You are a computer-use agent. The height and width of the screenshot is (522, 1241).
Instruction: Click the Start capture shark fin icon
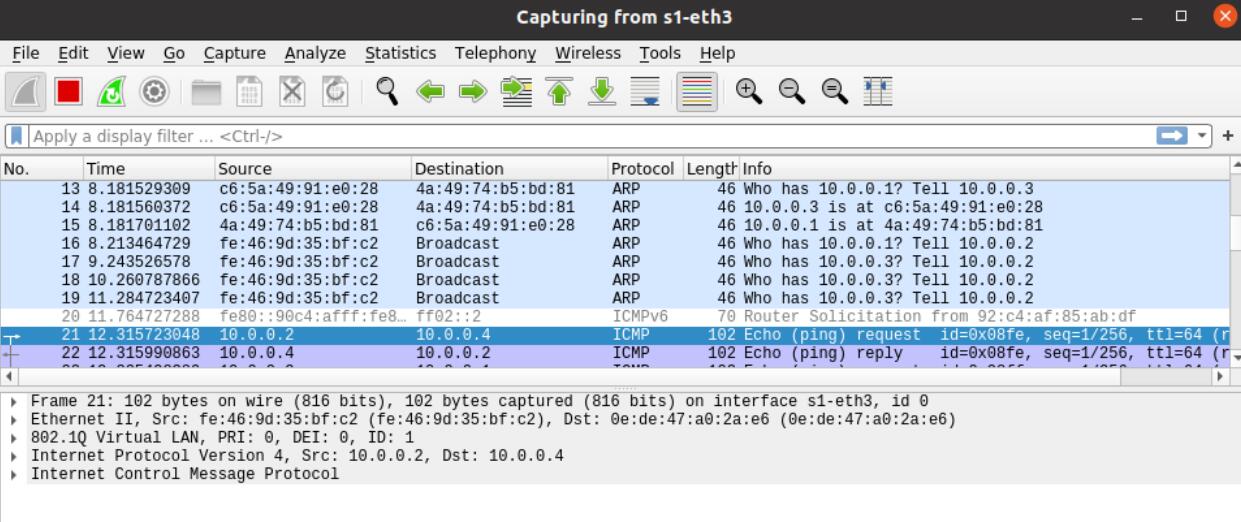(x=24, y=93)
